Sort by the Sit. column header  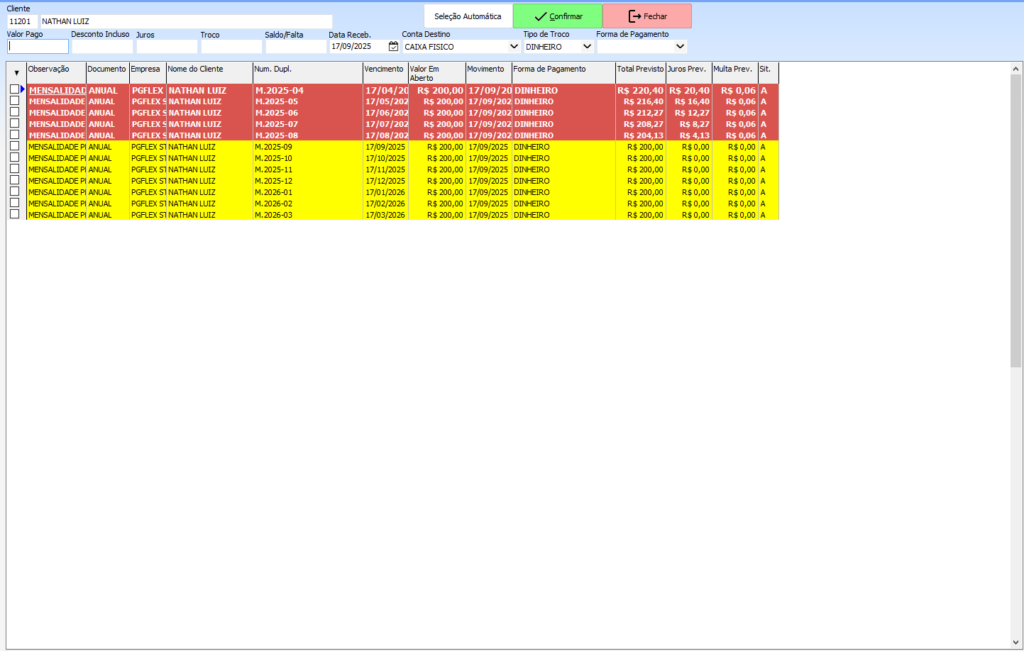(x=769, y=73)
